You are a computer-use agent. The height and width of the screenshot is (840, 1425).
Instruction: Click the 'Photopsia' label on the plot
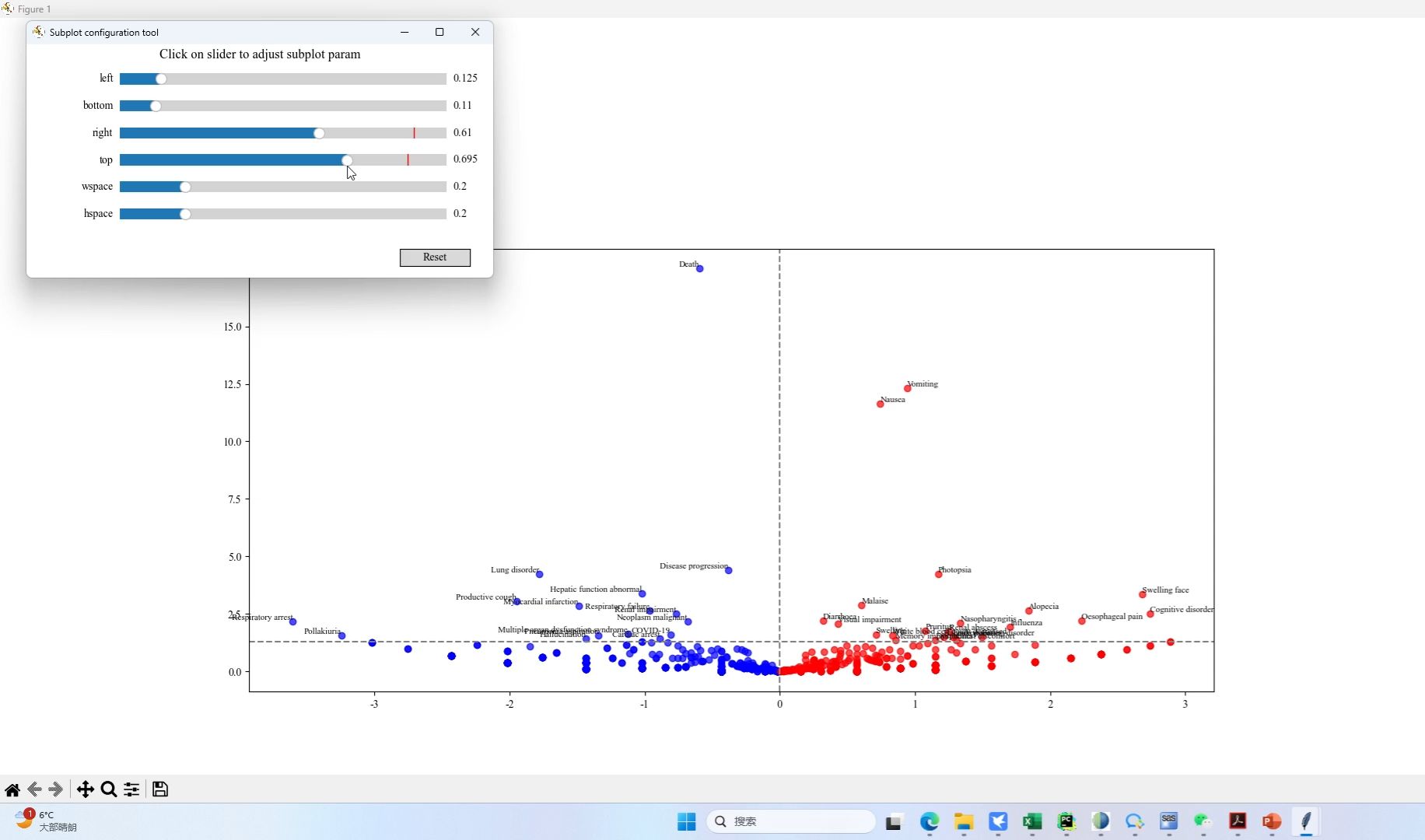(x=955, y=569)
